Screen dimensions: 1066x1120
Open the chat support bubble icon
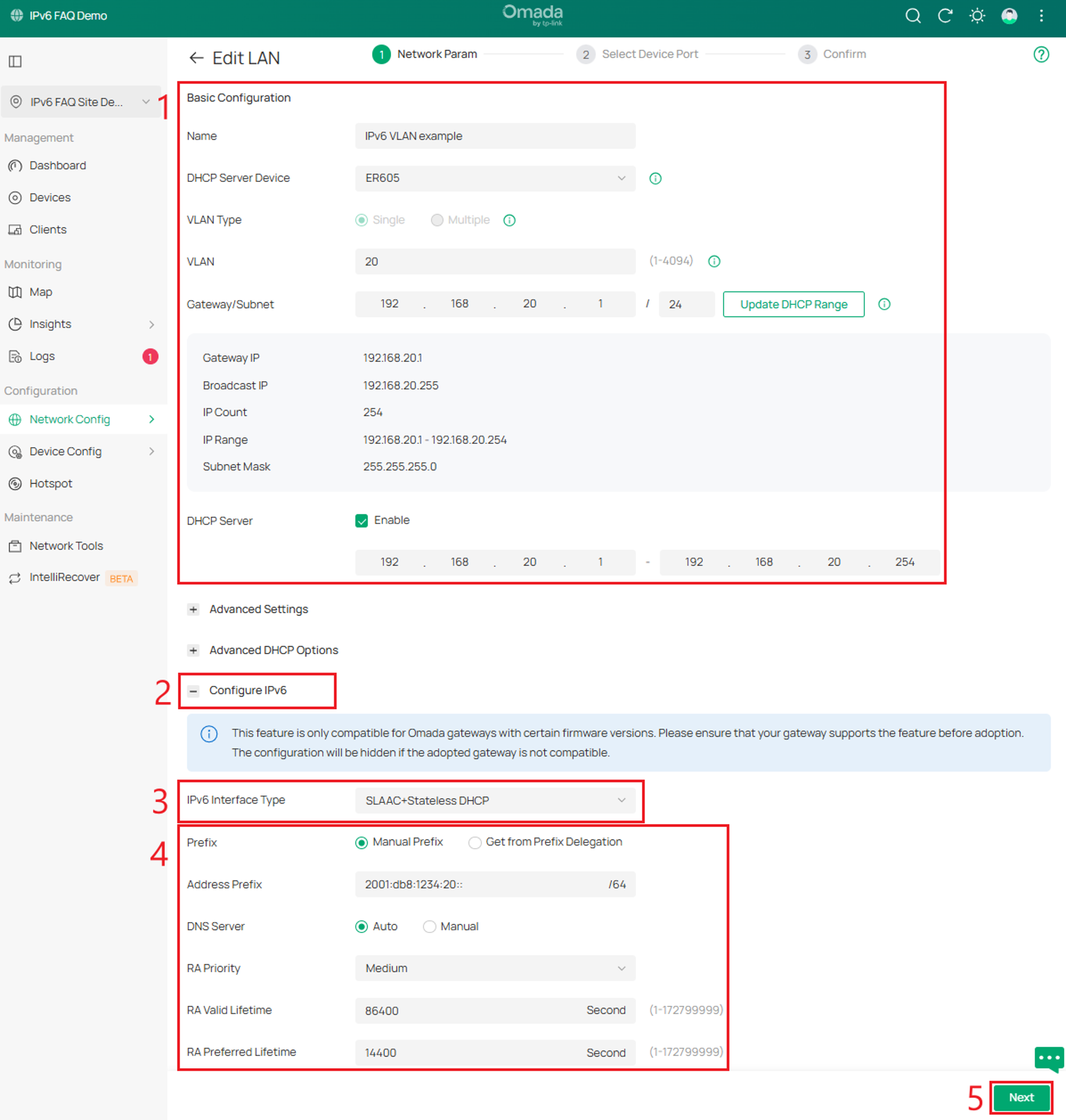coord(1048,1060)
